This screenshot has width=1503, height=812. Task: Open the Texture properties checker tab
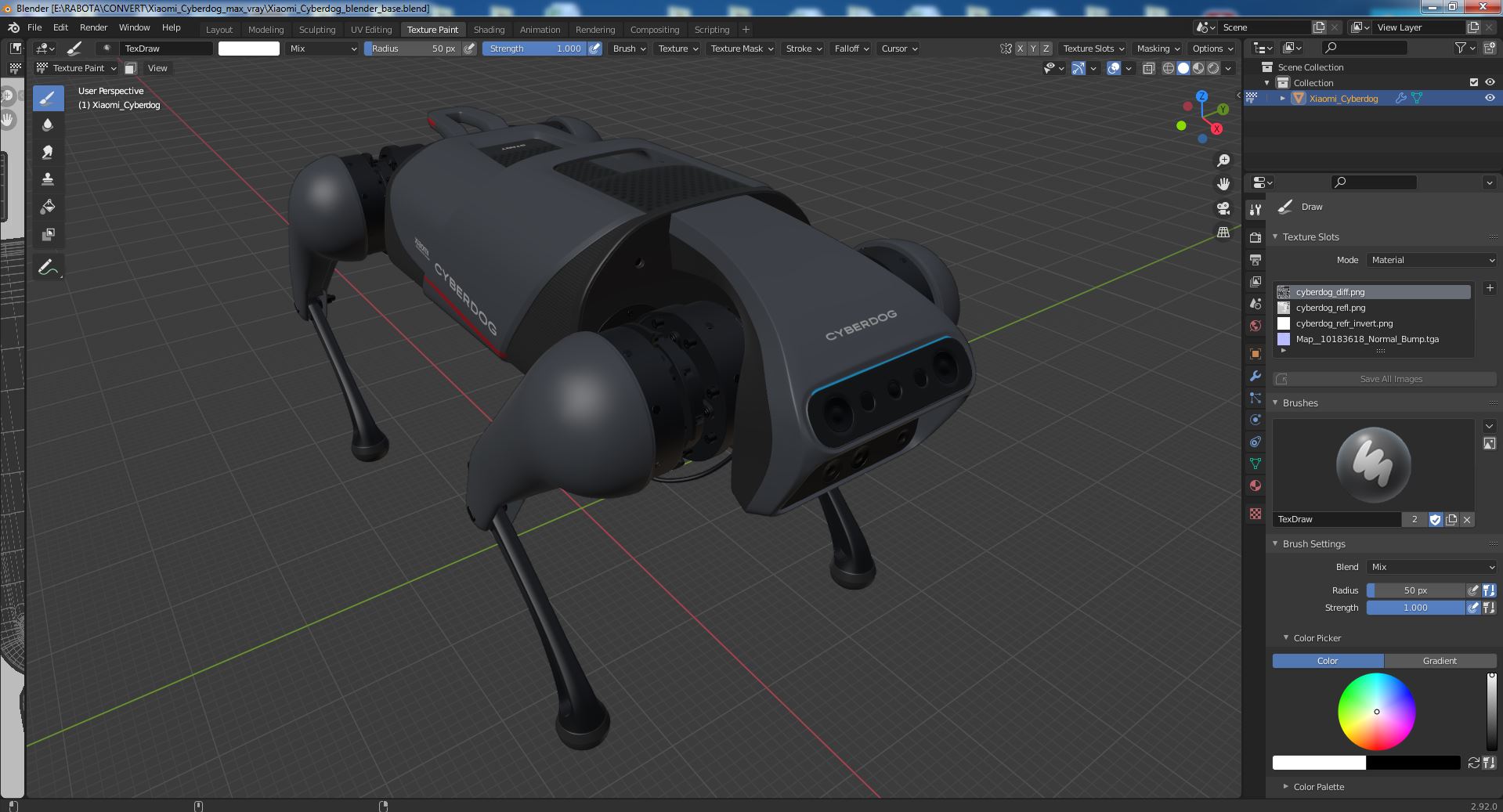(1256, 514)
